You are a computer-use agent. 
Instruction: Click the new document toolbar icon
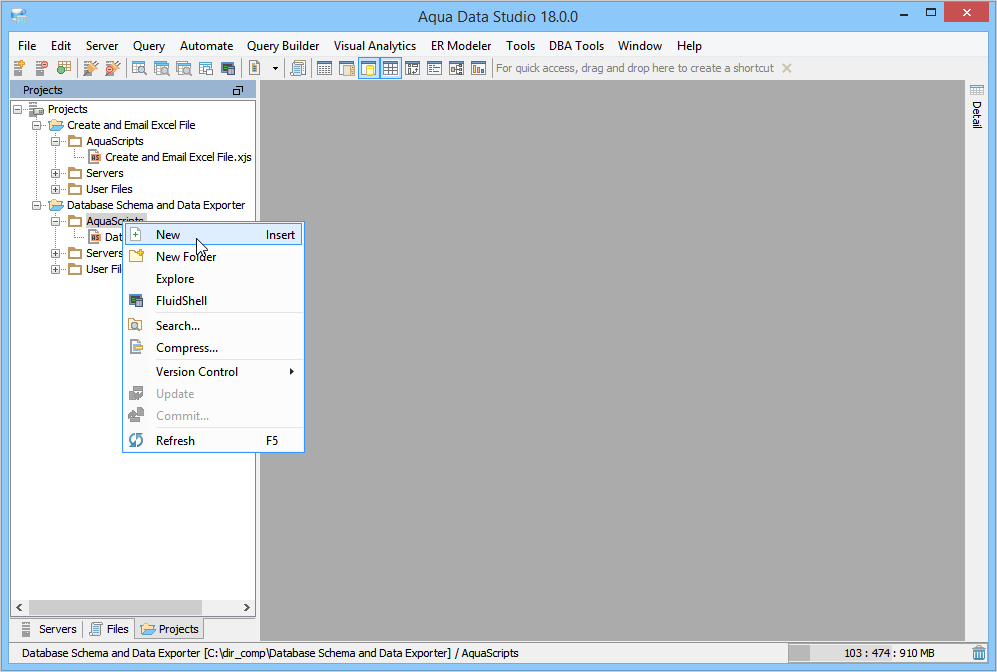click(x=254, y=68)
